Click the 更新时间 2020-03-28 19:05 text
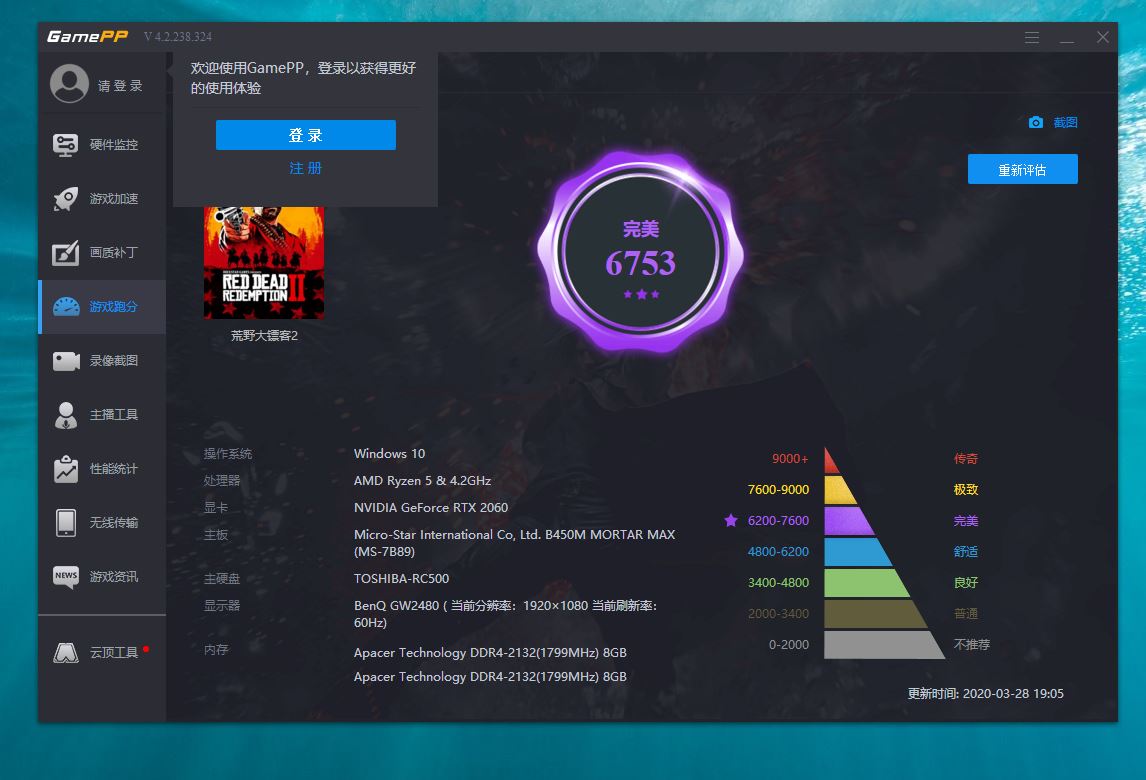This screenshot has width=1146, height=780. pos(985,694)
